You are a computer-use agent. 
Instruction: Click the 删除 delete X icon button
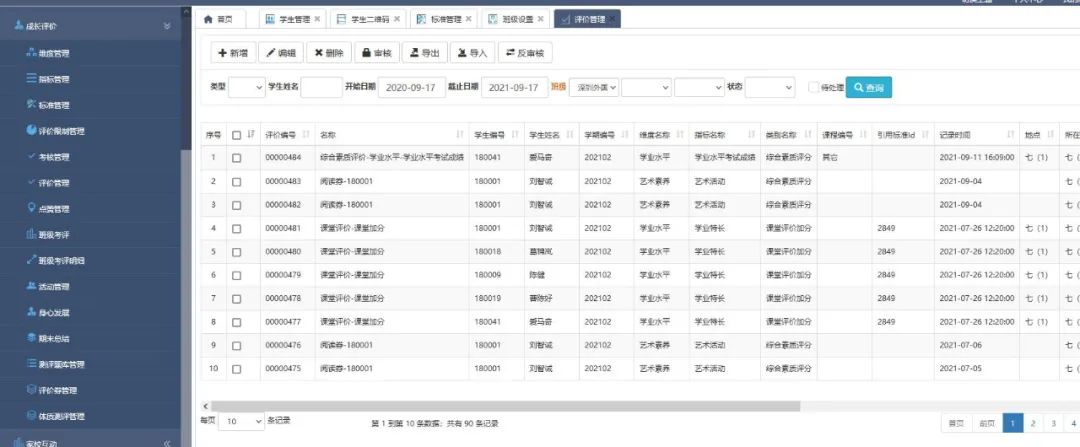pyautogui.click(x=328, y=53)
